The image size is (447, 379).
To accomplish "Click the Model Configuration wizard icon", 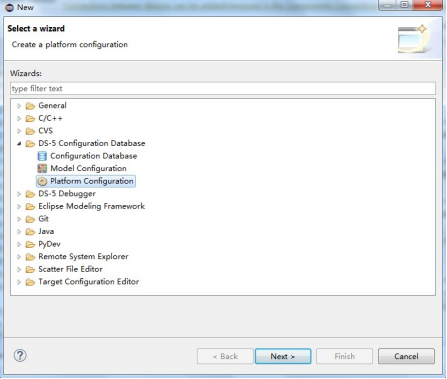I will point(42,169).
